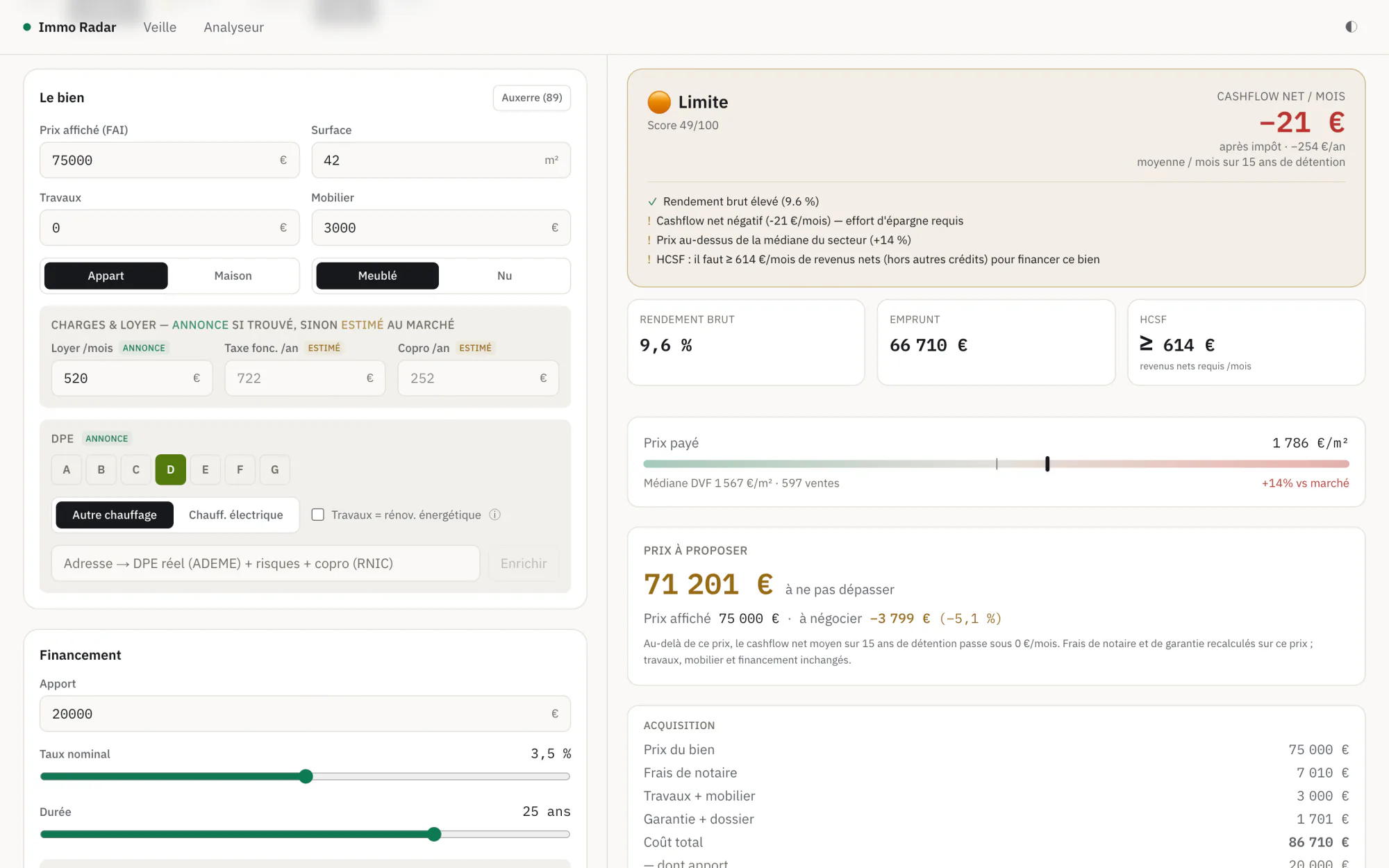Focus the Prix affiché input field
Image resolution: width=1389 pixels, height=868 pixels.
[x=169, y=160]
